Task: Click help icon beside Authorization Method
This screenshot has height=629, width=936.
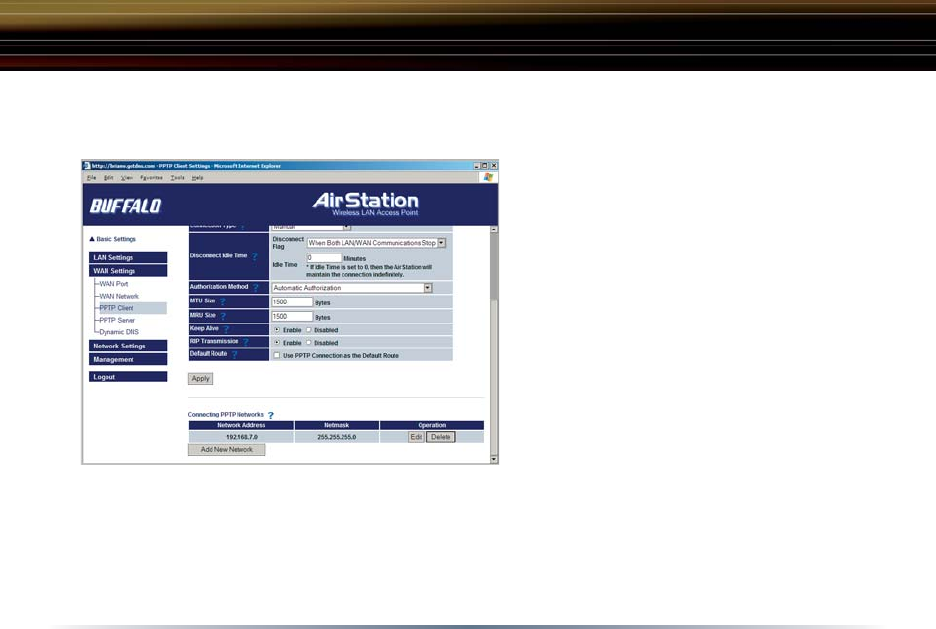Action: pyautogui.click(x=256, y=288)
